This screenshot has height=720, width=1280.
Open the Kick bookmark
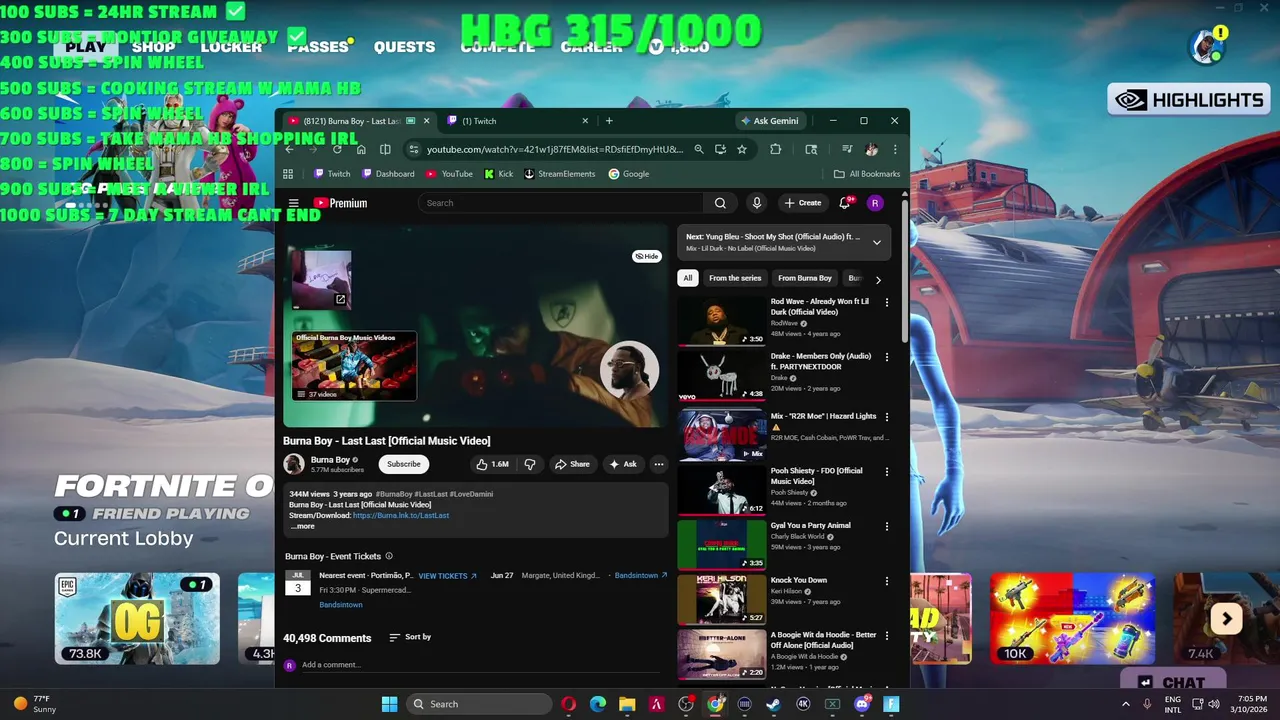[498, 174]
